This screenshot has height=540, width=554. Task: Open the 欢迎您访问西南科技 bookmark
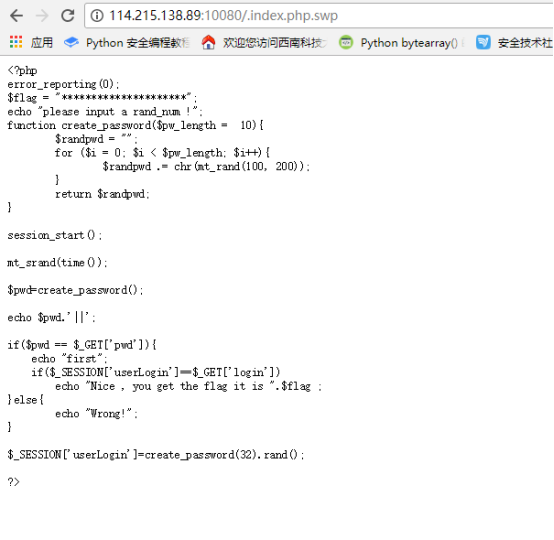pos(274,43)
